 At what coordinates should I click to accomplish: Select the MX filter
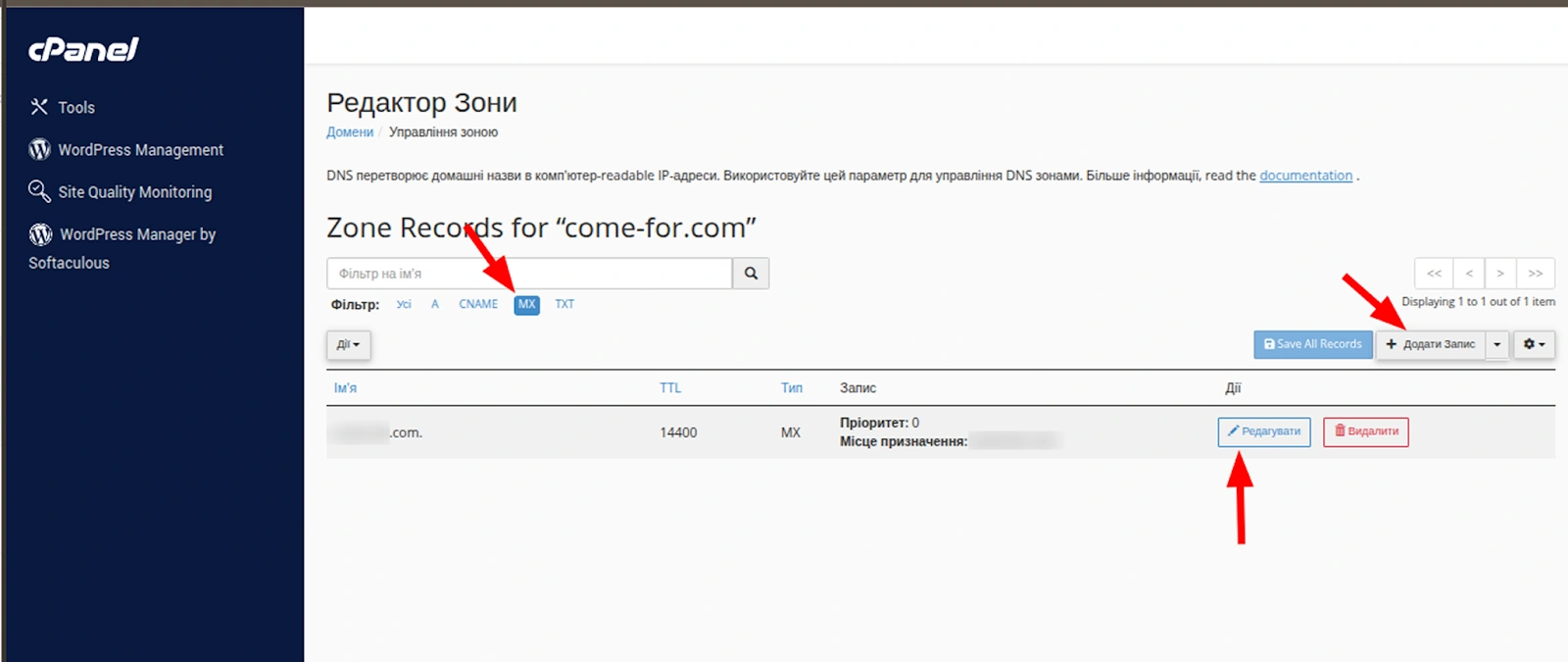pyautogui.click(x=527, y=305)
